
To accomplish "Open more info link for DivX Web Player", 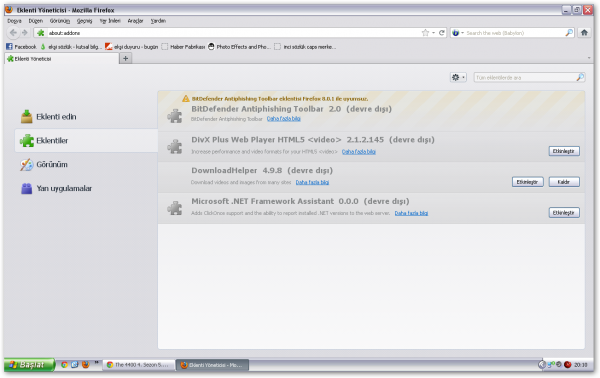I will pyautogui.click(x=359, y=152).
